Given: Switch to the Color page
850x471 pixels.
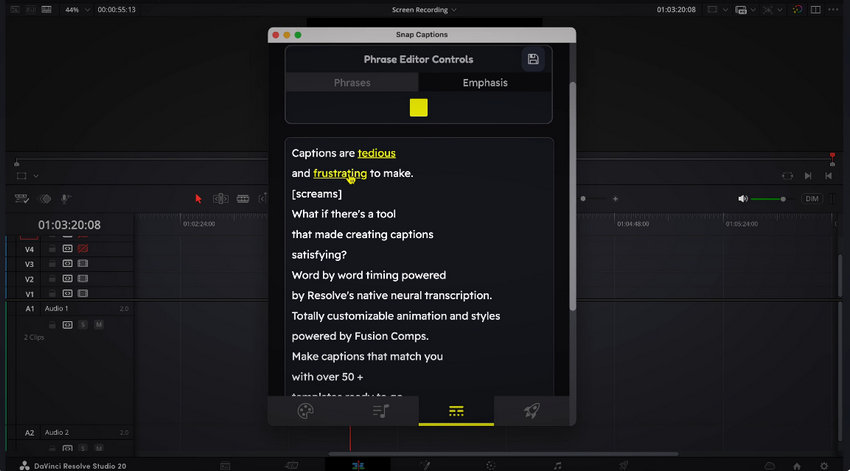Looking at the screenshot, I should tap(491, 466).
